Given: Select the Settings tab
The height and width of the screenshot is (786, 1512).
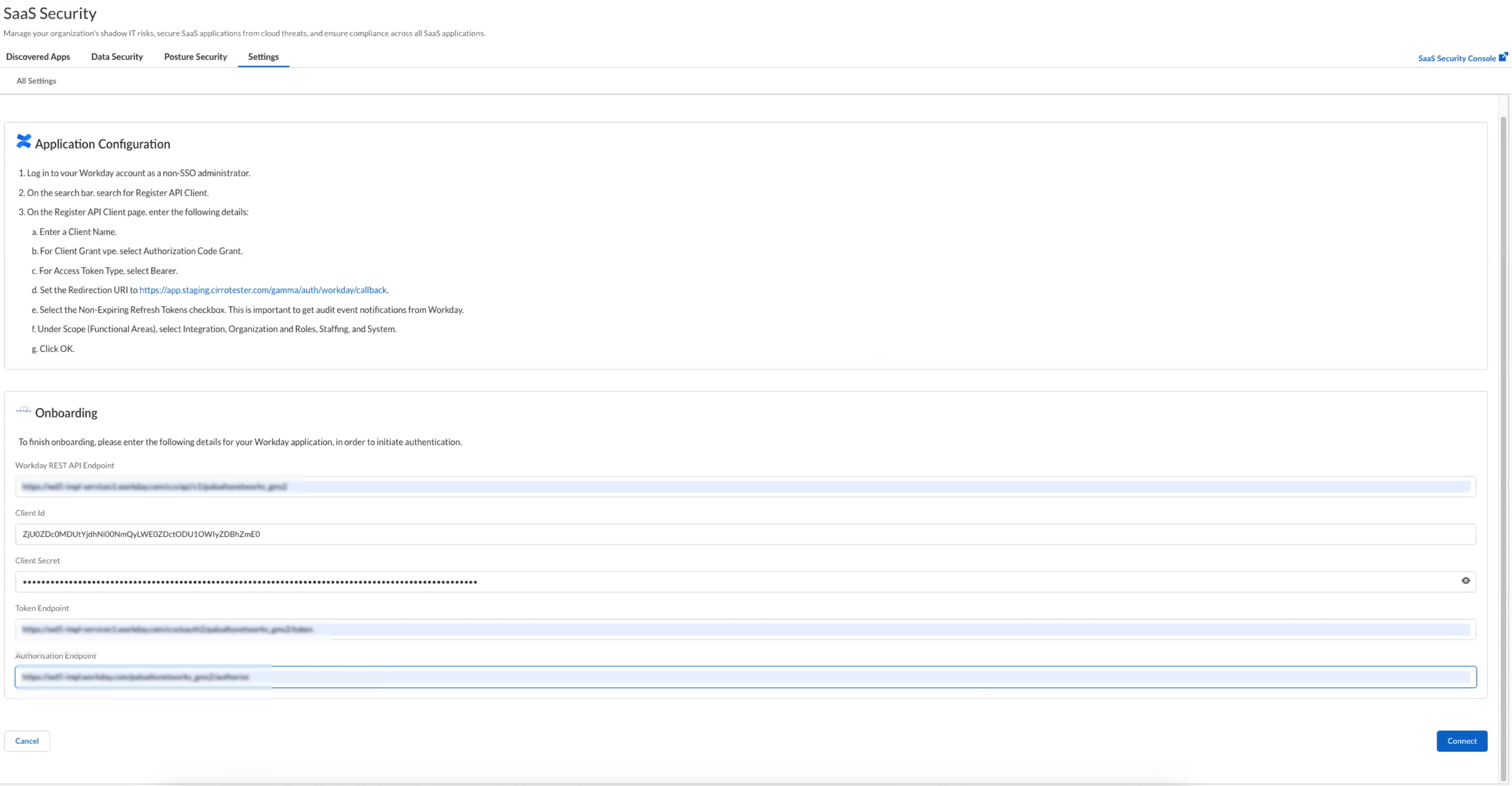Looking at the screenshot, I should 263,57.
